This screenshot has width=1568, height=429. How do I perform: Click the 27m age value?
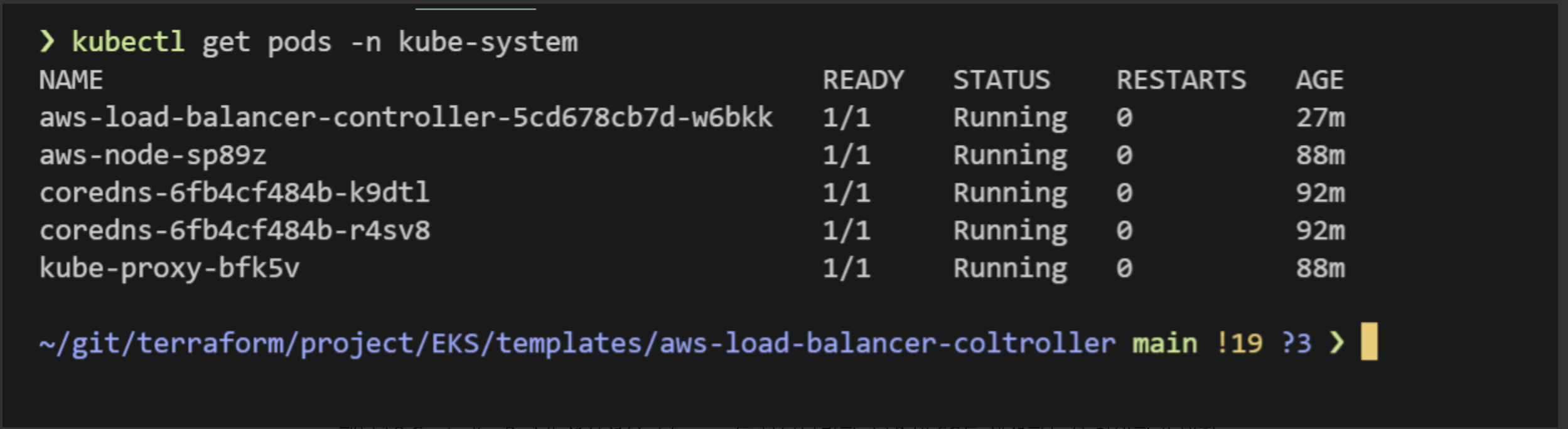click(1321, 117)
